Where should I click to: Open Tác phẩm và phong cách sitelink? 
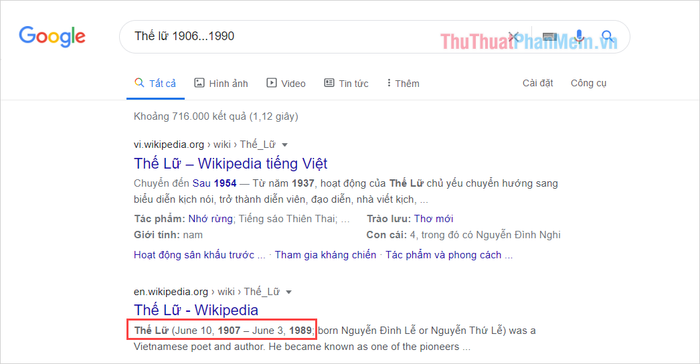click(x=449, y=255)
